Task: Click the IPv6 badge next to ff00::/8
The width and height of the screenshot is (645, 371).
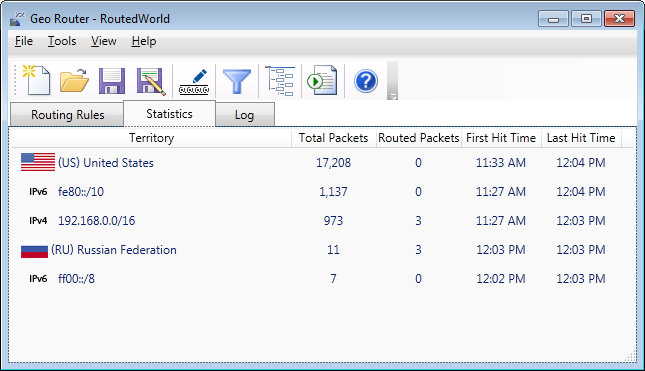Action: [38, 279]
